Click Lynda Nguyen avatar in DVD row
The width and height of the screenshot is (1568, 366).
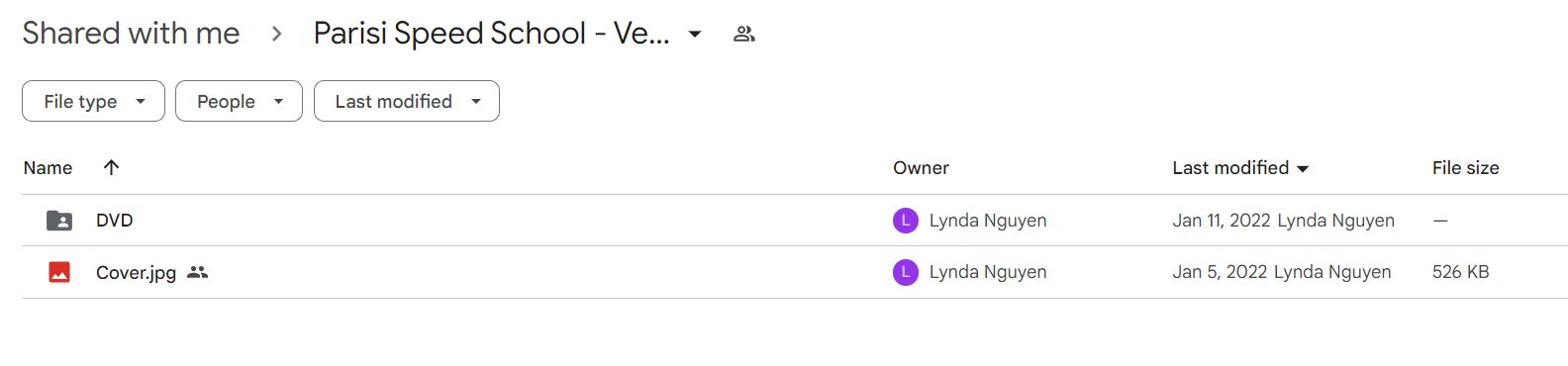[905, 221]
